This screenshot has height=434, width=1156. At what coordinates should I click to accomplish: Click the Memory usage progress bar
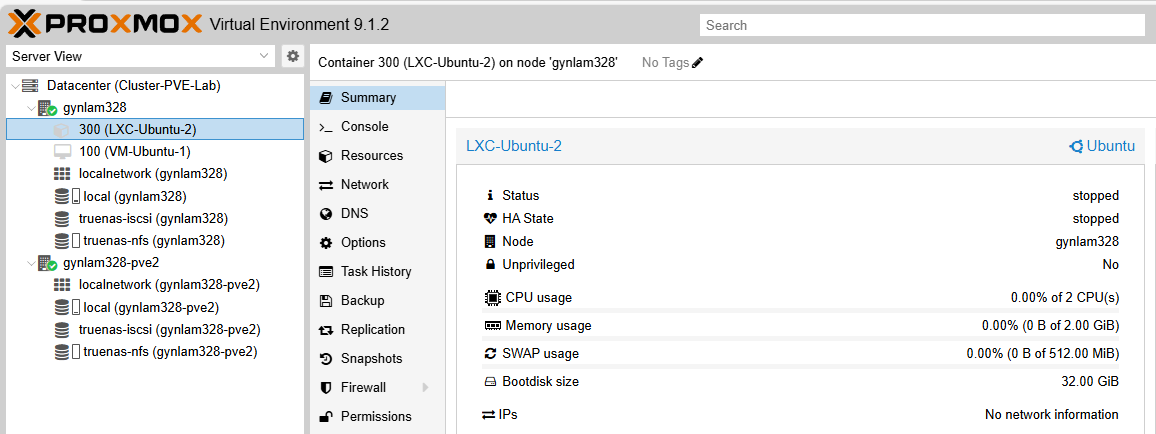tap(801, 338)
